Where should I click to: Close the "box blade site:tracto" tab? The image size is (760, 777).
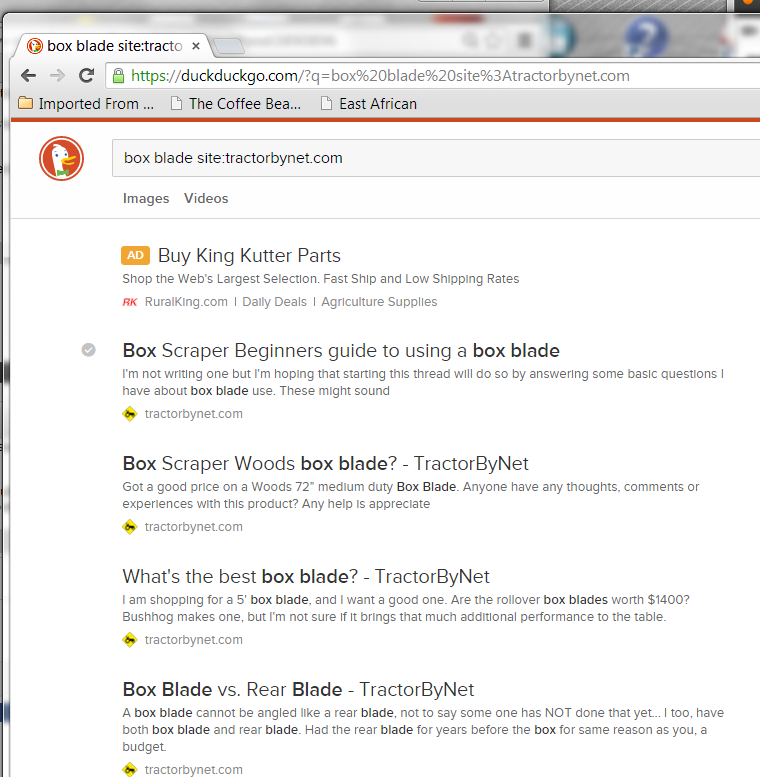click(x=196, y=46)
